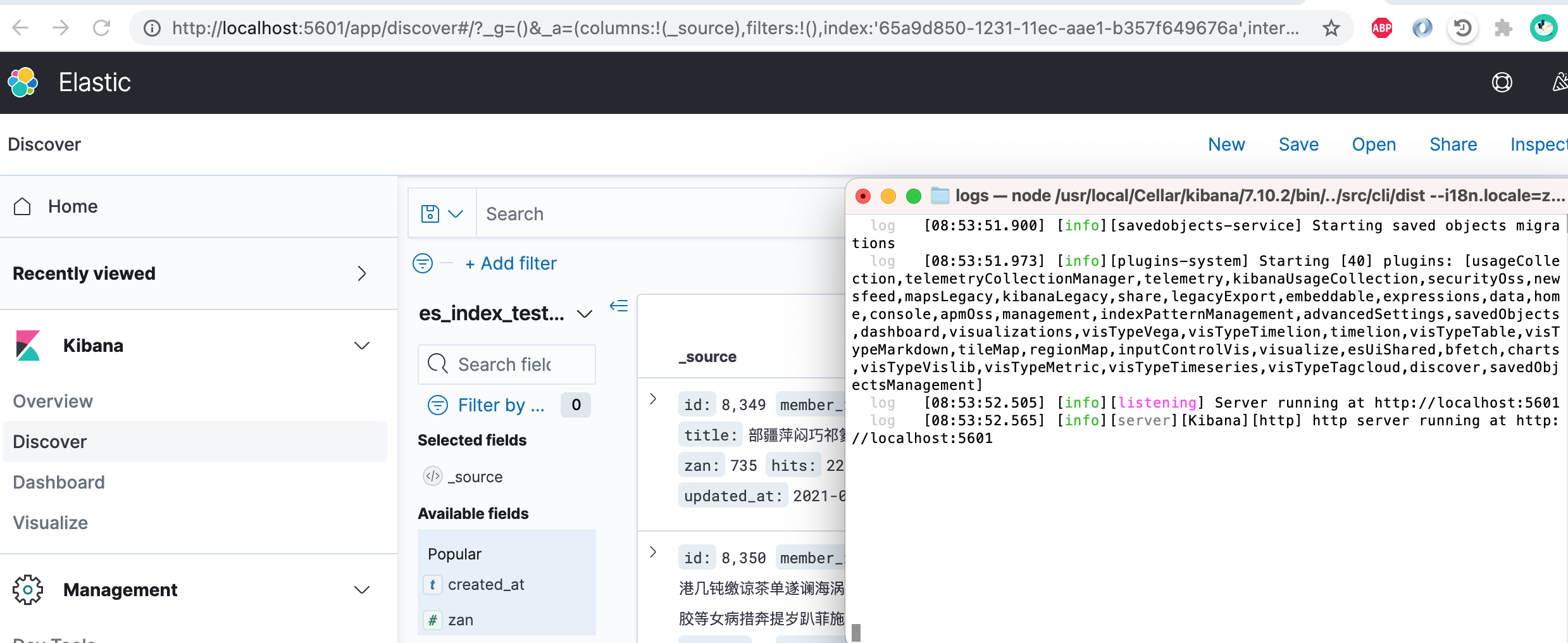Click the KQL Search query field

(x=661, y=214)
